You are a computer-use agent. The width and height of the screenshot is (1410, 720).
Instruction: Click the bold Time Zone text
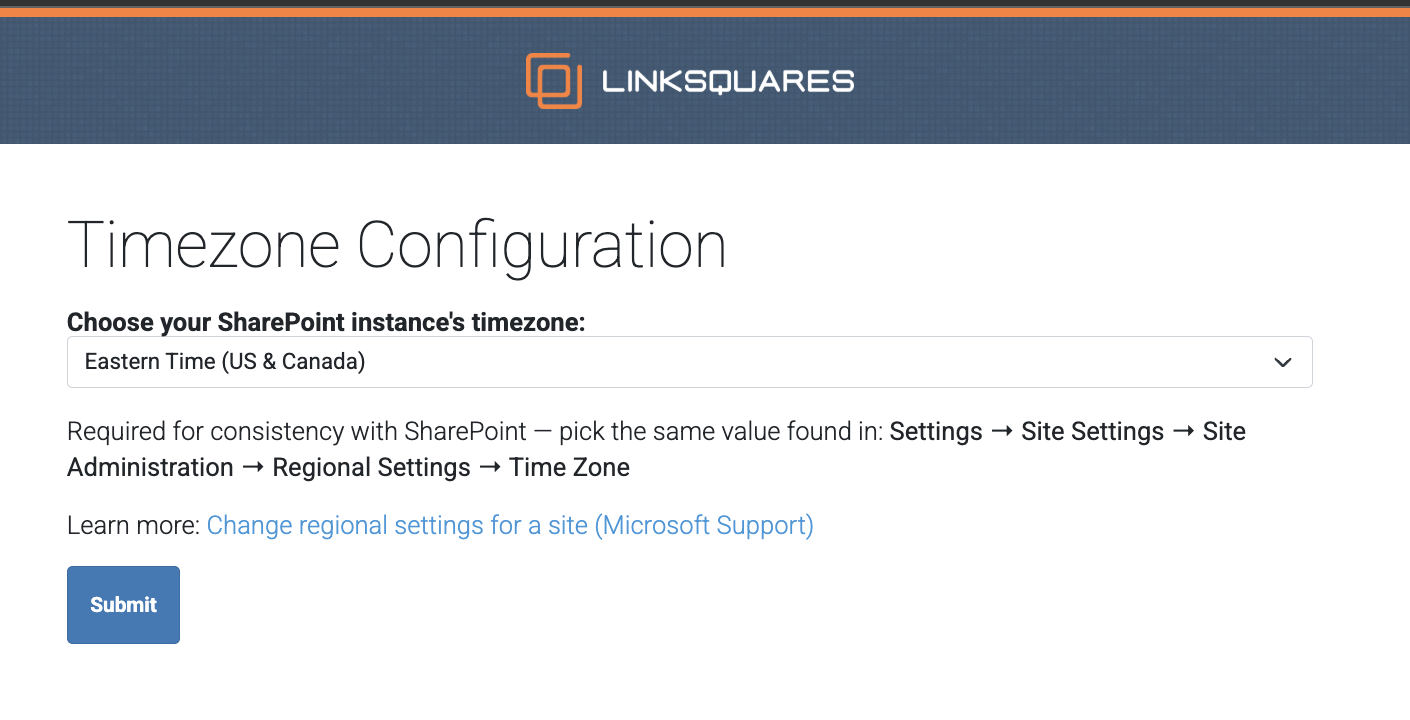click(x=569, y=468)
